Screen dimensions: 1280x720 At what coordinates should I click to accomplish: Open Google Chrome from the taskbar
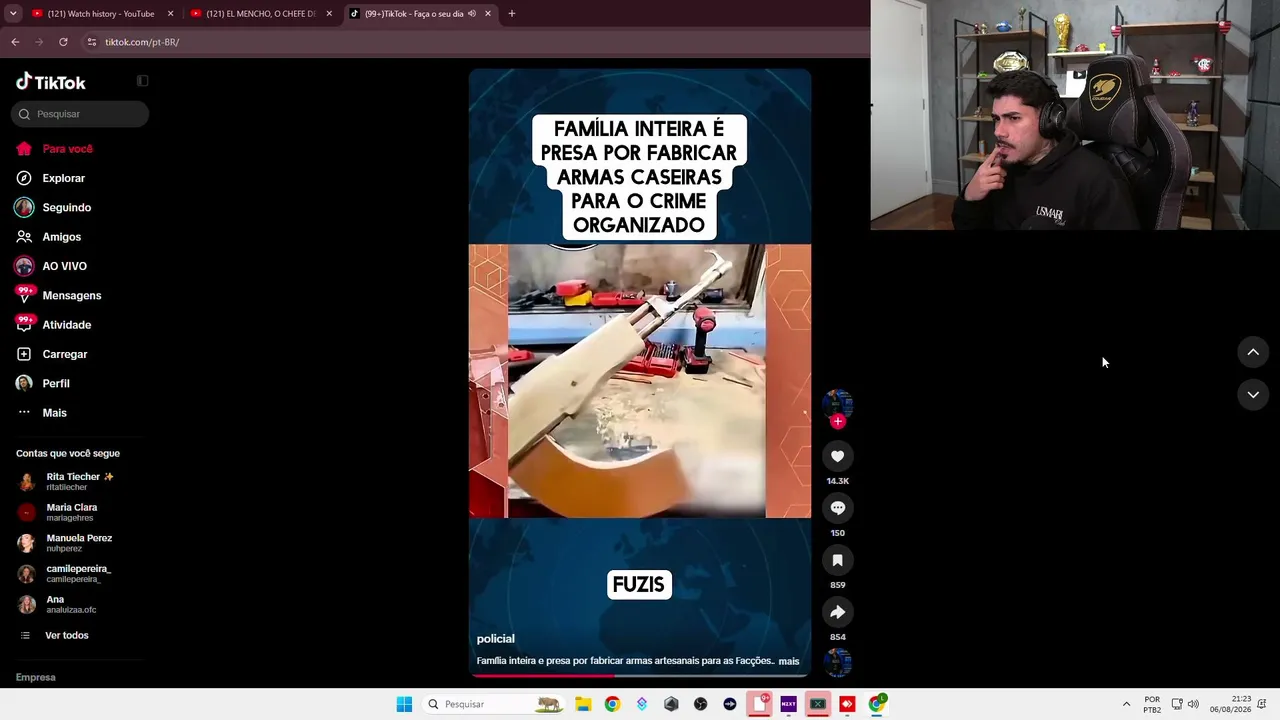(x=612, y=704)
